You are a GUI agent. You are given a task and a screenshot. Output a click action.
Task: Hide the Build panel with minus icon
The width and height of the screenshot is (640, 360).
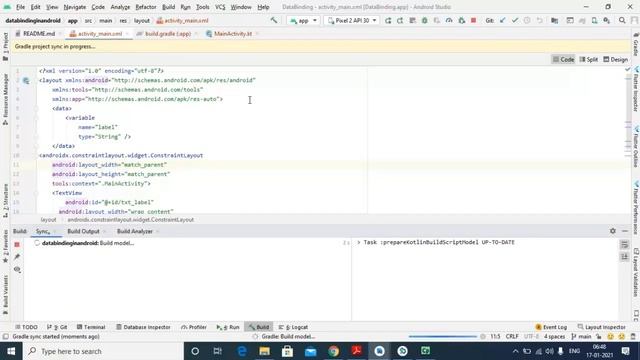[625, 231]
